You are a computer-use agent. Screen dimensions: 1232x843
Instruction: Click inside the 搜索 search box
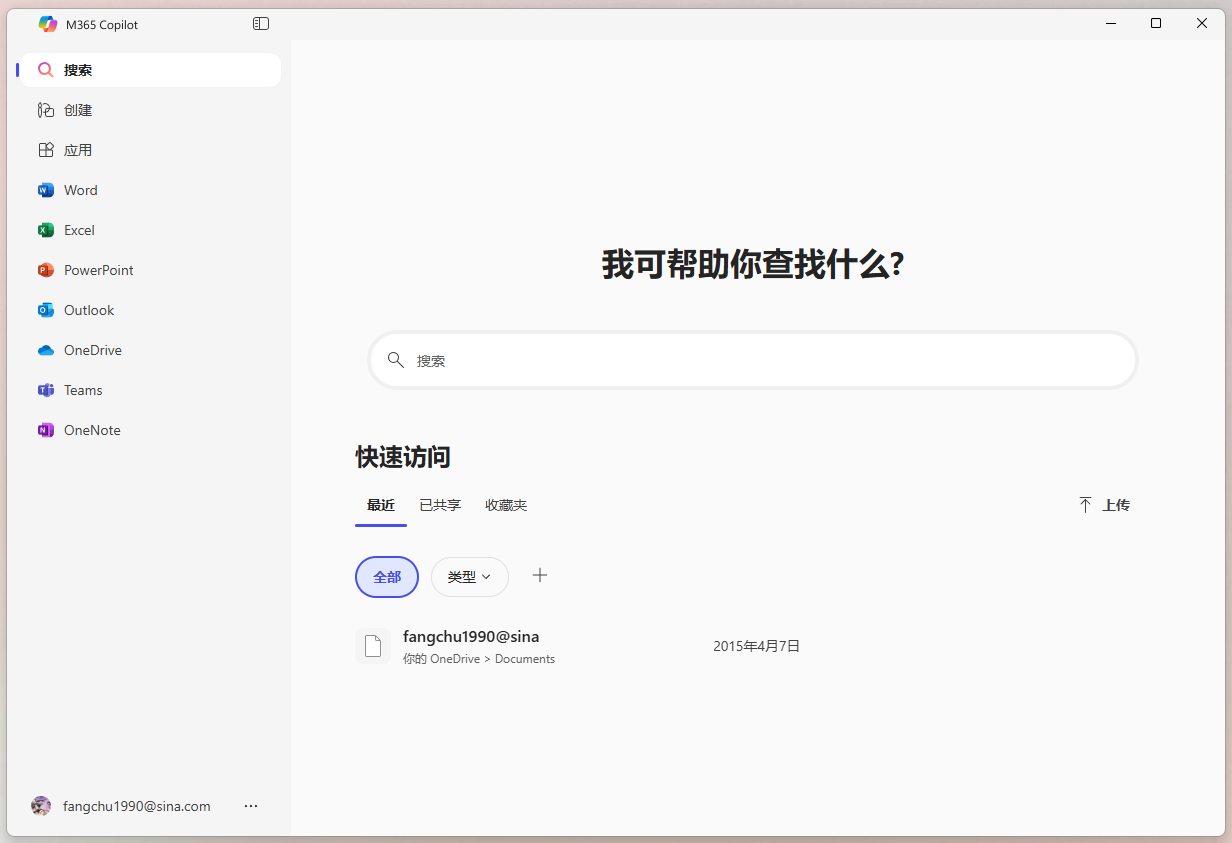click(753, 360)
